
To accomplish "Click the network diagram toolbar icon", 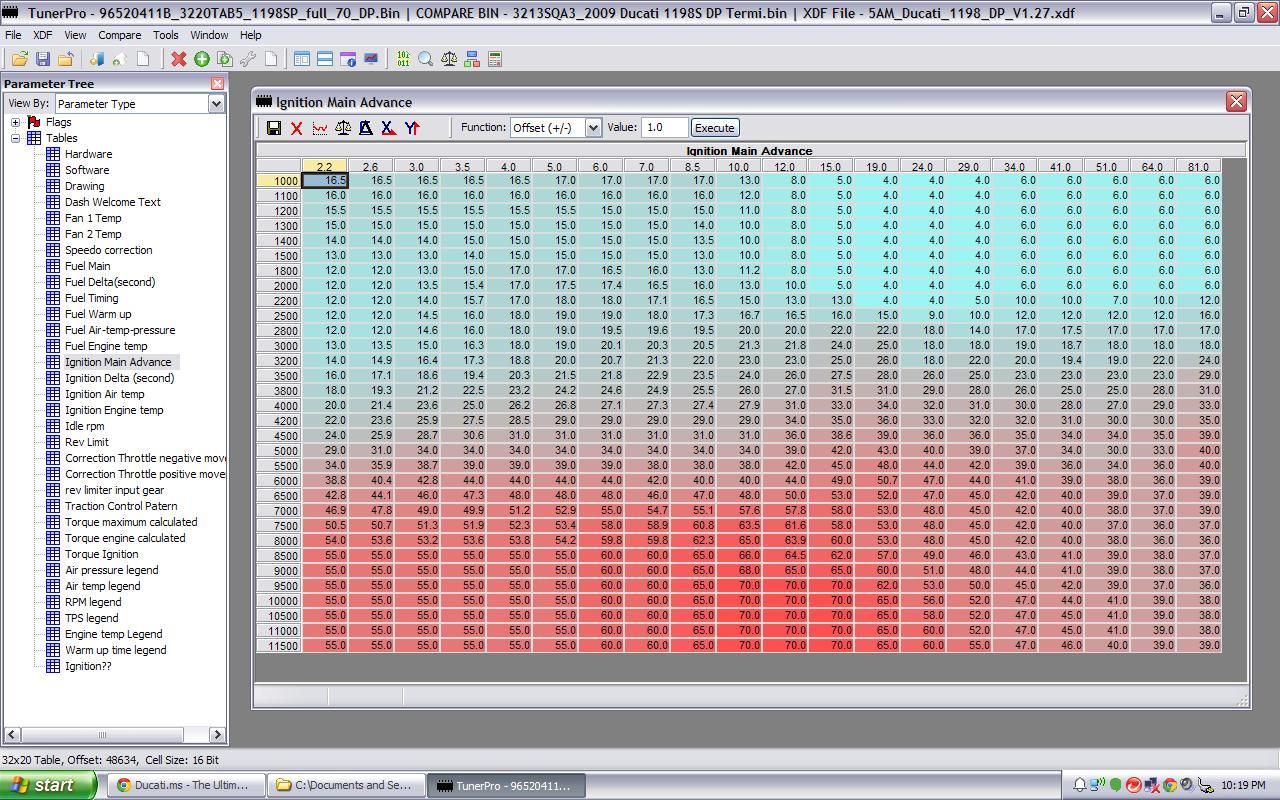I will pyautogui.click(x=472, y=59).
